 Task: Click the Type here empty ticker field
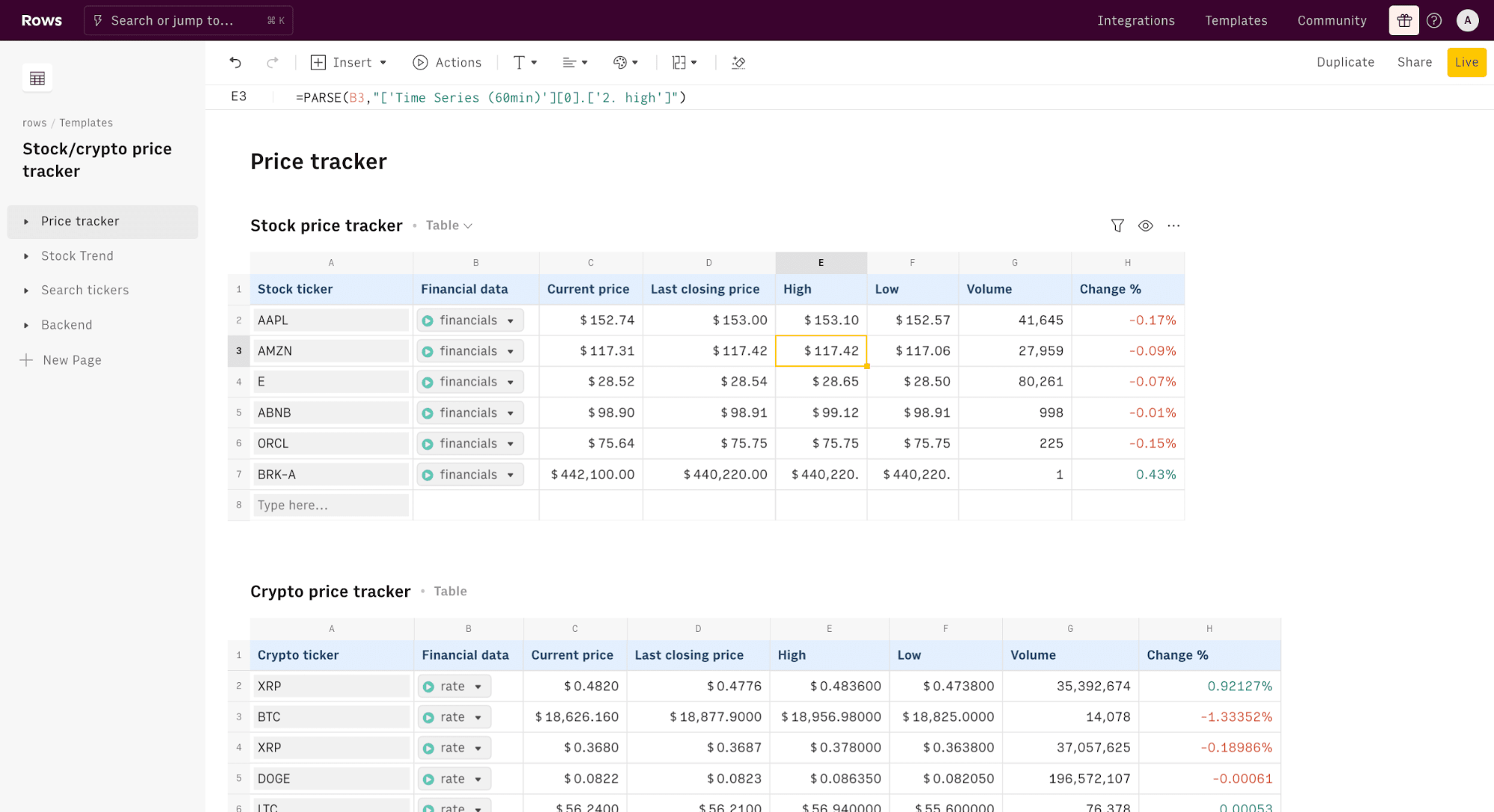pos(331,506)
